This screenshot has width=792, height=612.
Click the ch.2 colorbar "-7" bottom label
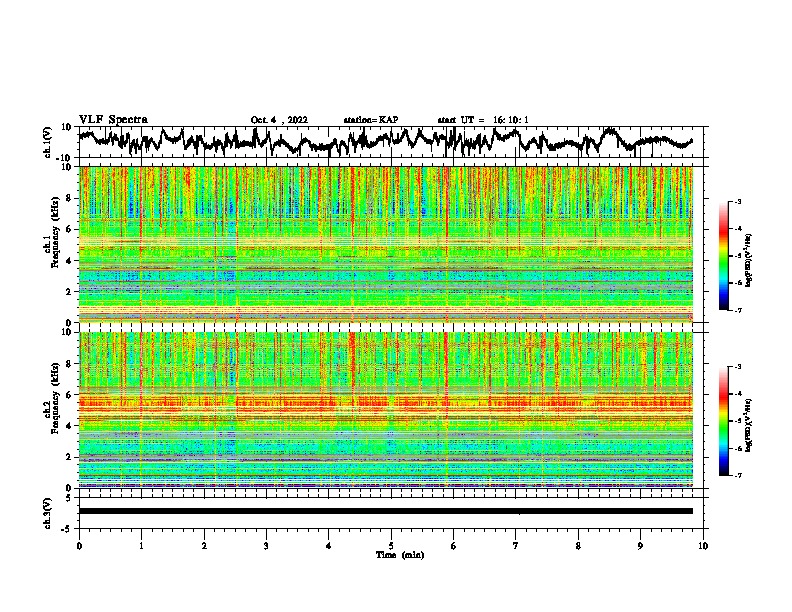tap(737, 475)
